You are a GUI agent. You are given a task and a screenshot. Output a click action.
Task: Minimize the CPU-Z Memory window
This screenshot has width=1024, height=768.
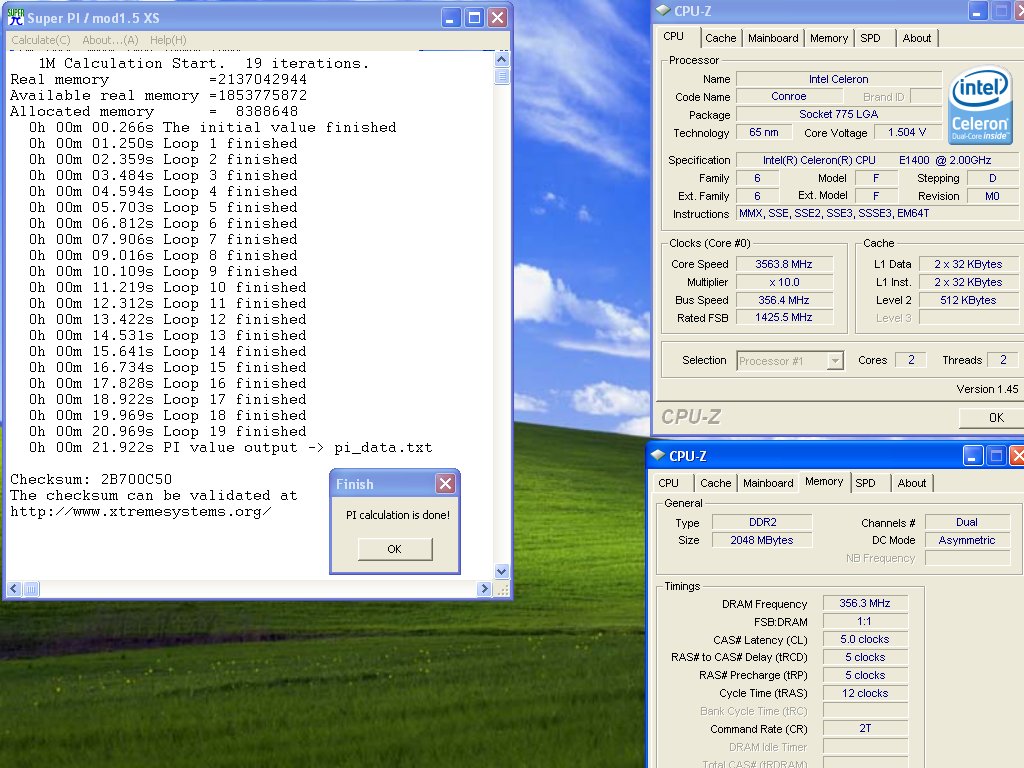(973, 456)
